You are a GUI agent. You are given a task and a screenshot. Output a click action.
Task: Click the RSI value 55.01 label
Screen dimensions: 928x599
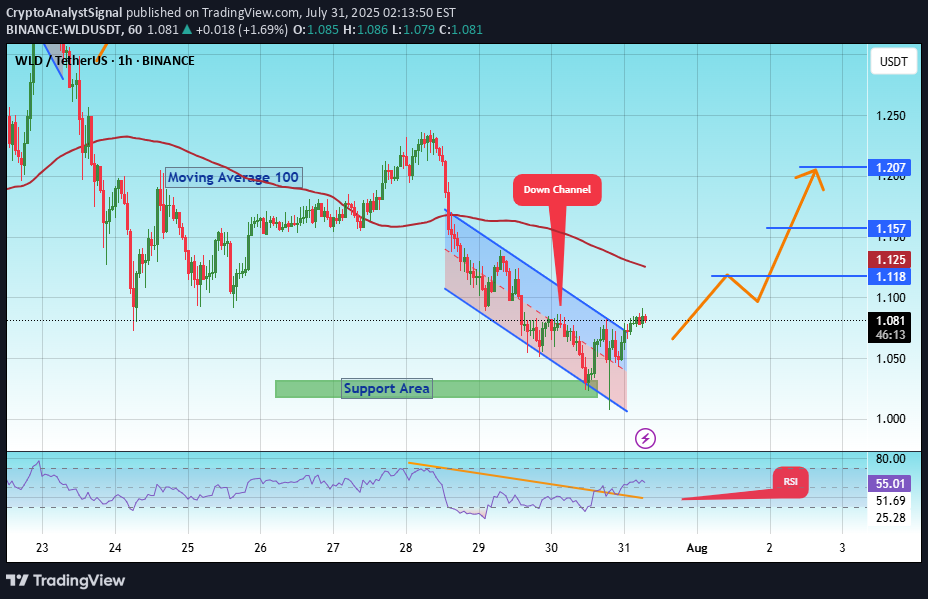click(x=890, y=484)
